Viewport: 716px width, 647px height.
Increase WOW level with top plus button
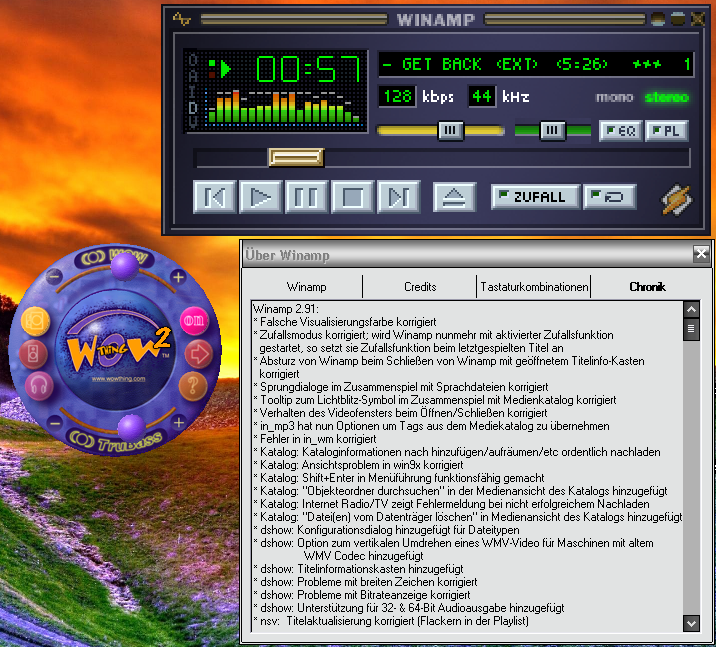coord(178,276)
